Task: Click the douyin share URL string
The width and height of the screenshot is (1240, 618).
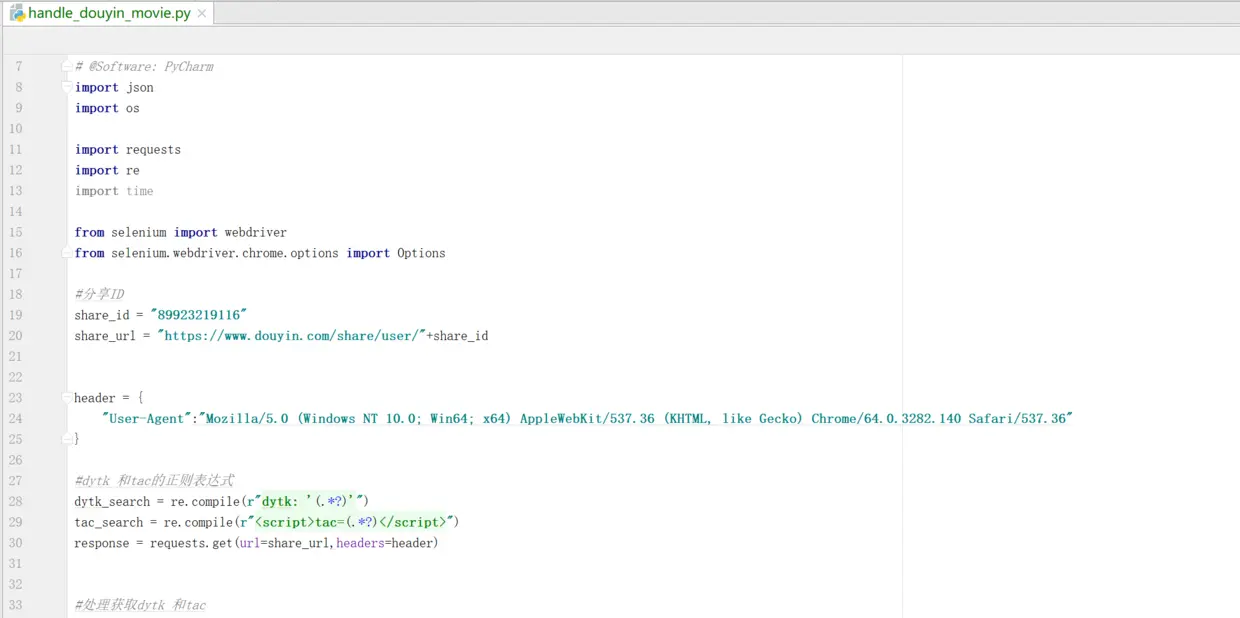Action: [x=291, y=336]
